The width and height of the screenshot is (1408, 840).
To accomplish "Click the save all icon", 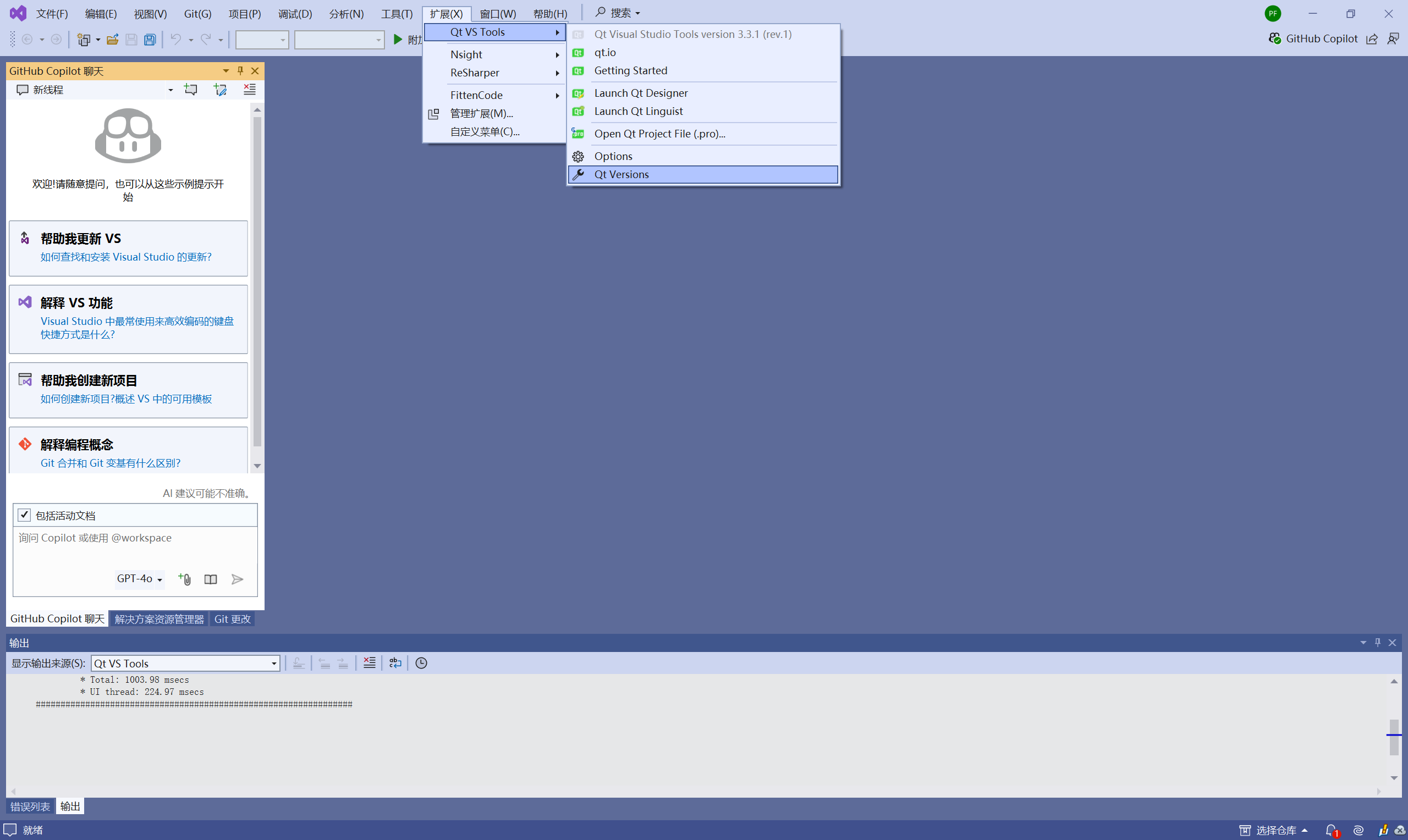I will click(x=150, y=39).
